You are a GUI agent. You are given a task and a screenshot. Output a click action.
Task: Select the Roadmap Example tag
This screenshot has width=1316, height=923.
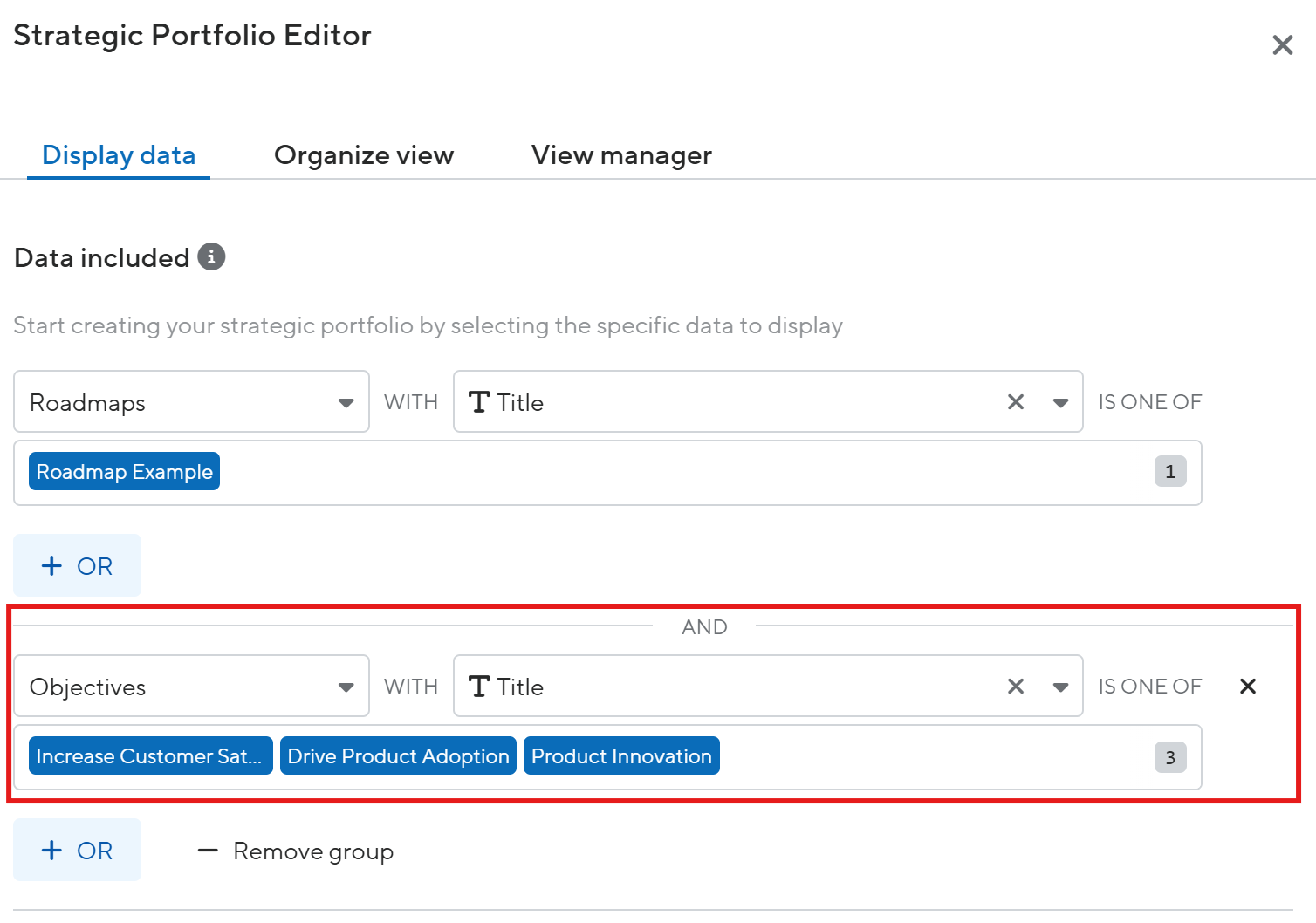click(x=124, y=472)
